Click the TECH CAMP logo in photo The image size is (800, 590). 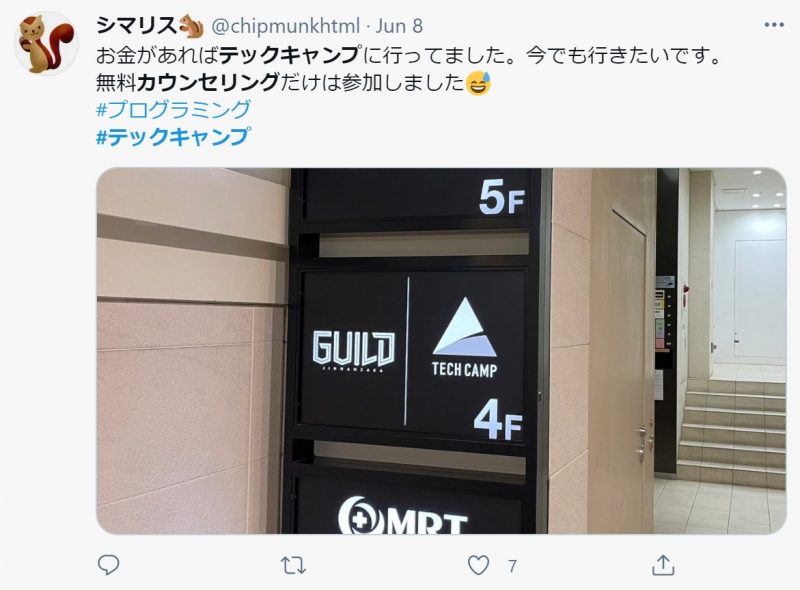(x=464, y=338)
